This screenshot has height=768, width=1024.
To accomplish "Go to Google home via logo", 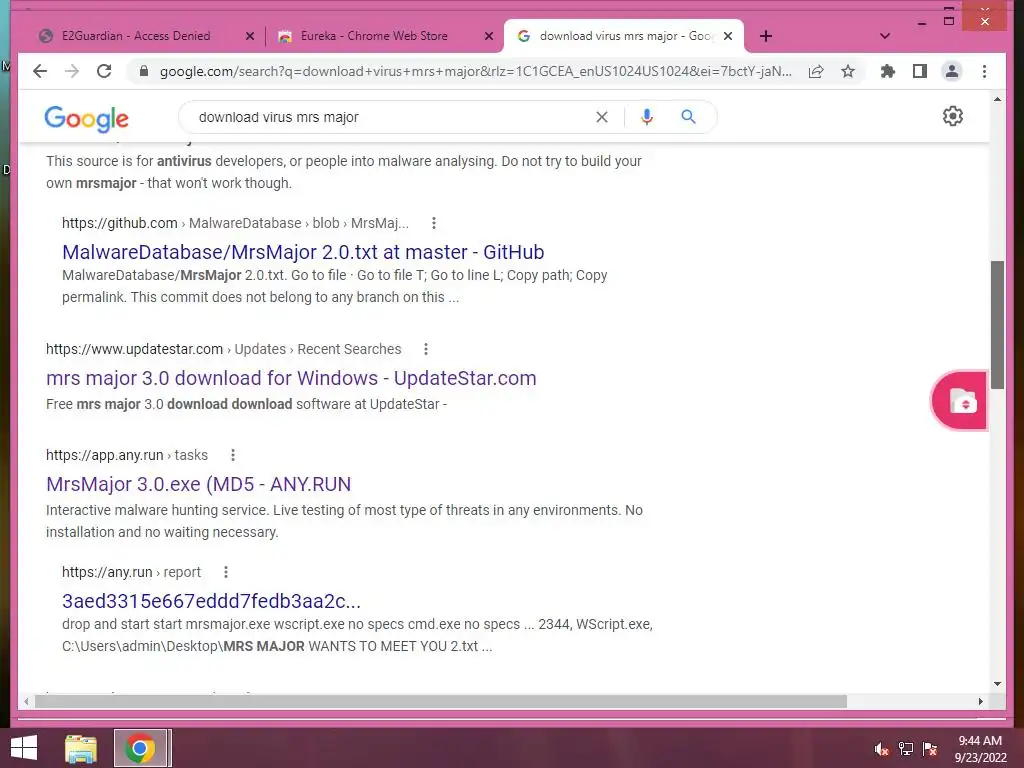I will click(x=86, y=118).
